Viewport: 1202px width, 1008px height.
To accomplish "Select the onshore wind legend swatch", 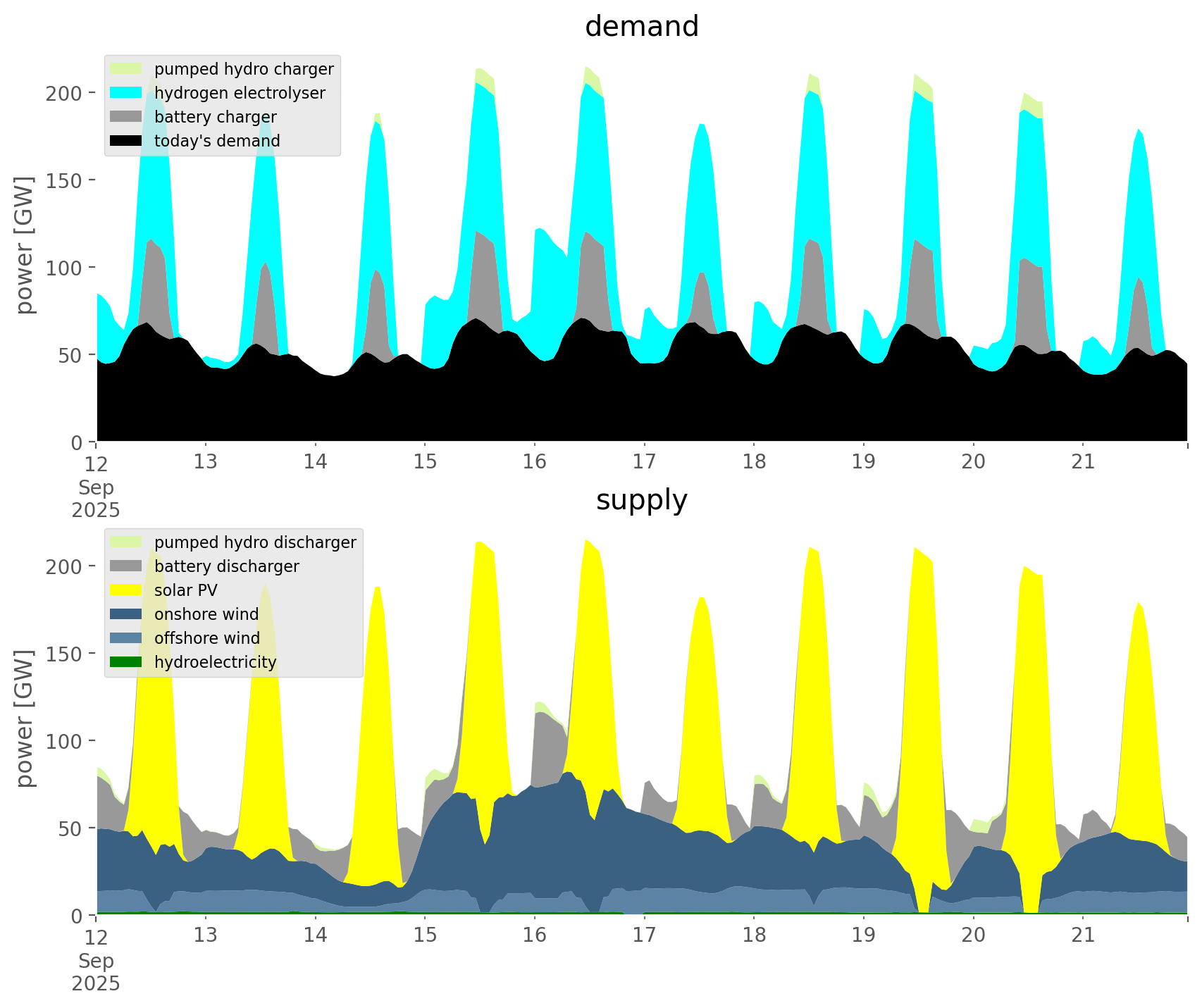I will [x=126, y=614].
